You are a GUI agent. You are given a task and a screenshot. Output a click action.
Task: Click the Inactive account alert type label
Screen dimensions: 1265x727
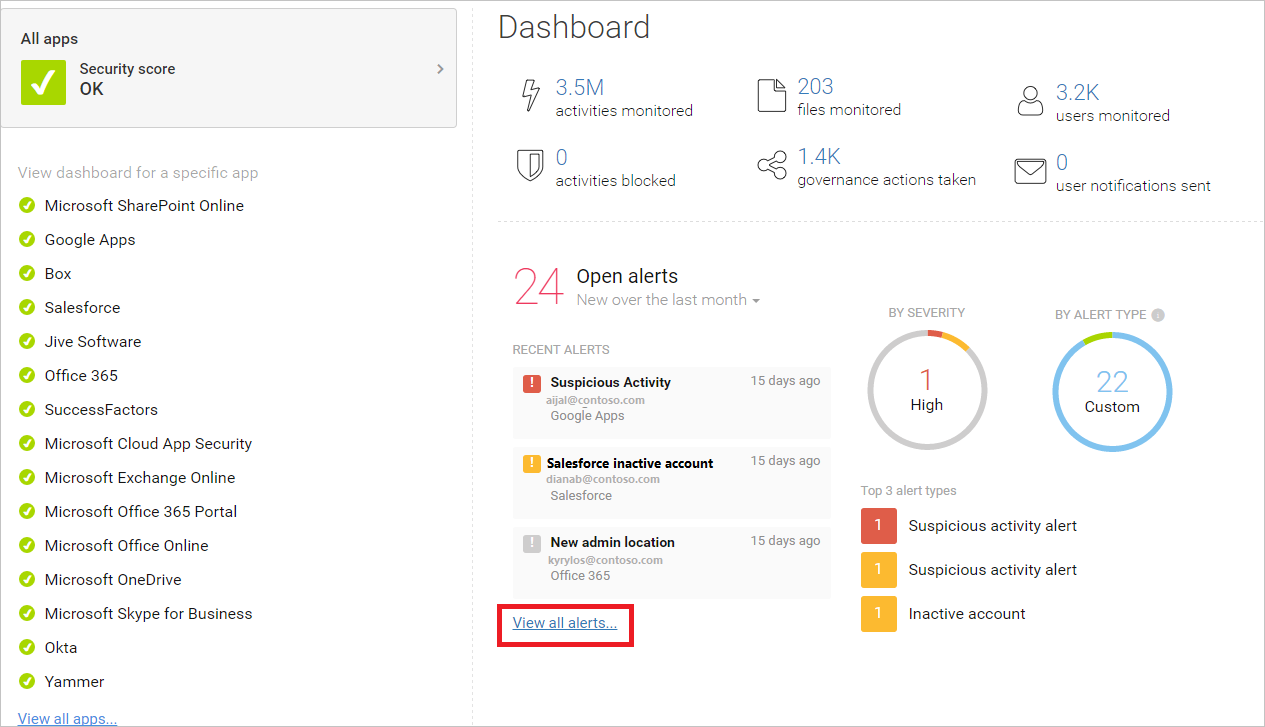click(x=967, y=614)
